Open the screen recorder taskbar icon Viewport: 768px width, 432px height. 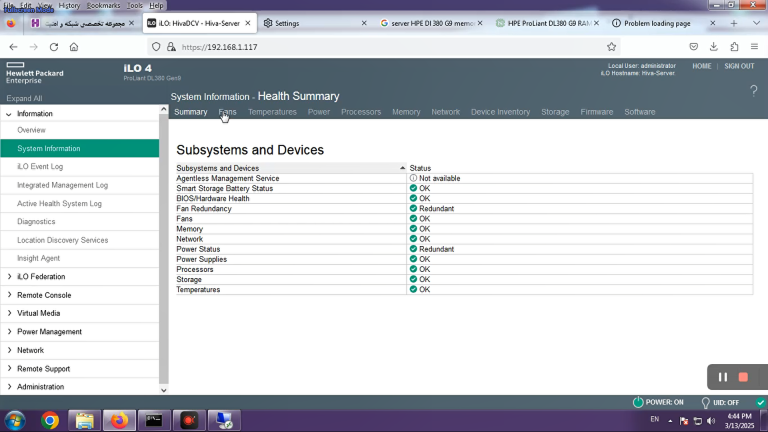tap(189, 421)
